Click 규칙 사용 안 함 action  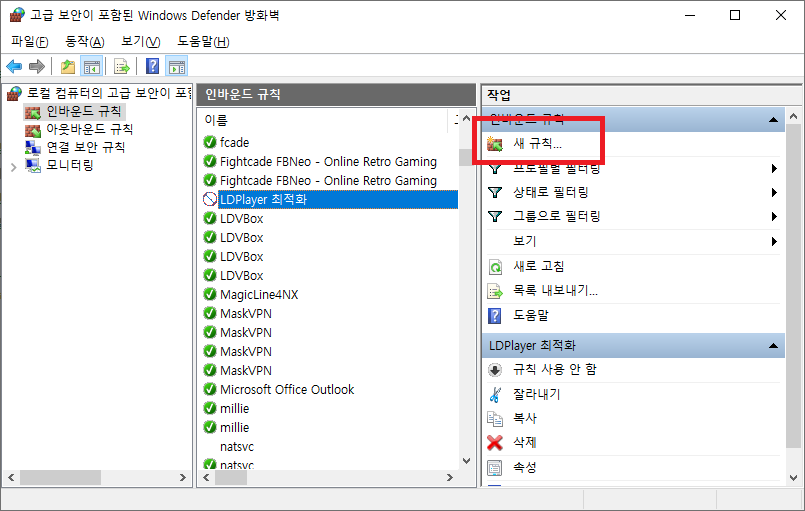click(x=555, y=369)
